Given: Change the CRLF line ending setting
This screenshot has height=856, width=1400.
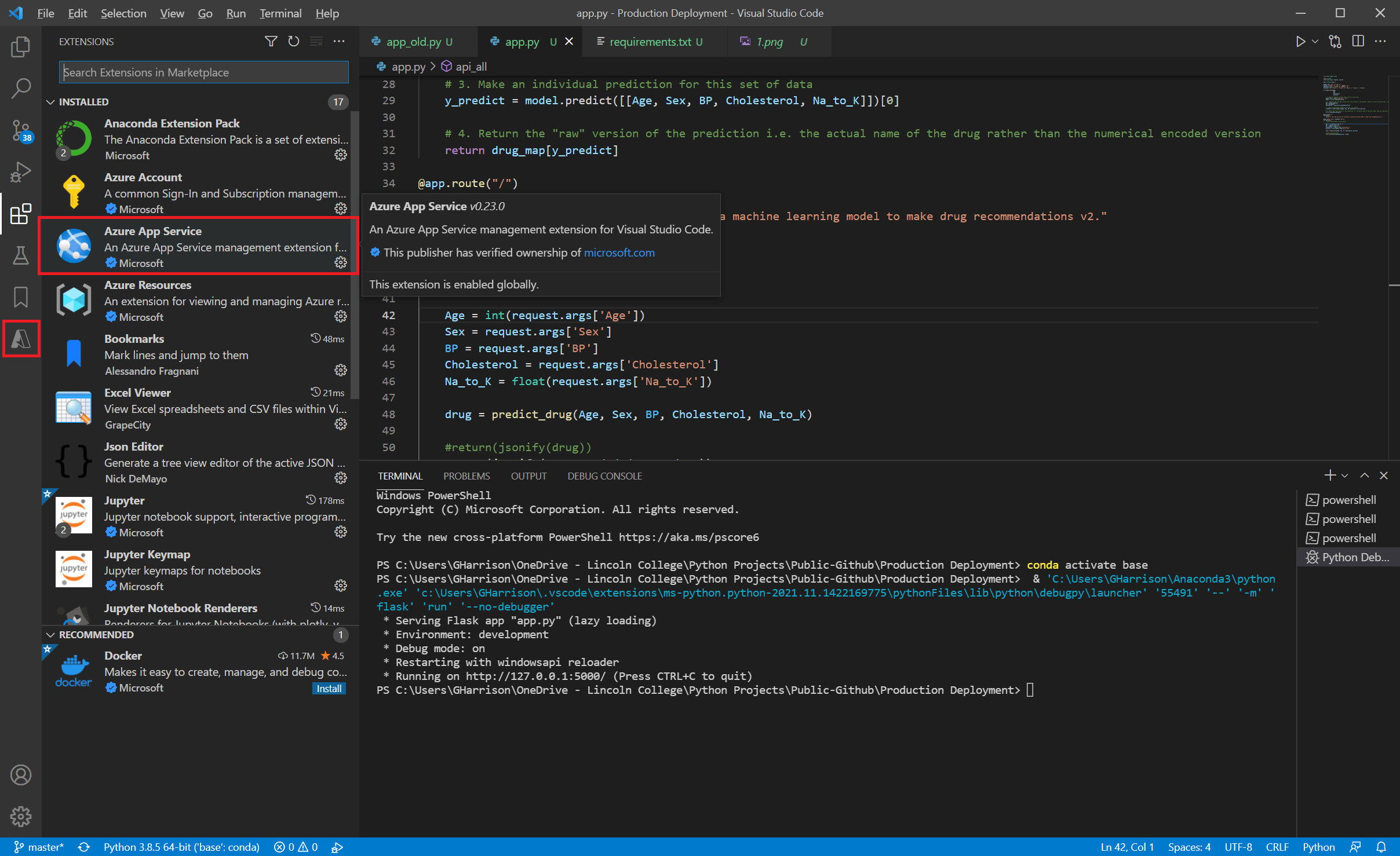Looking at the screenshot, I should pos(1277,847).
